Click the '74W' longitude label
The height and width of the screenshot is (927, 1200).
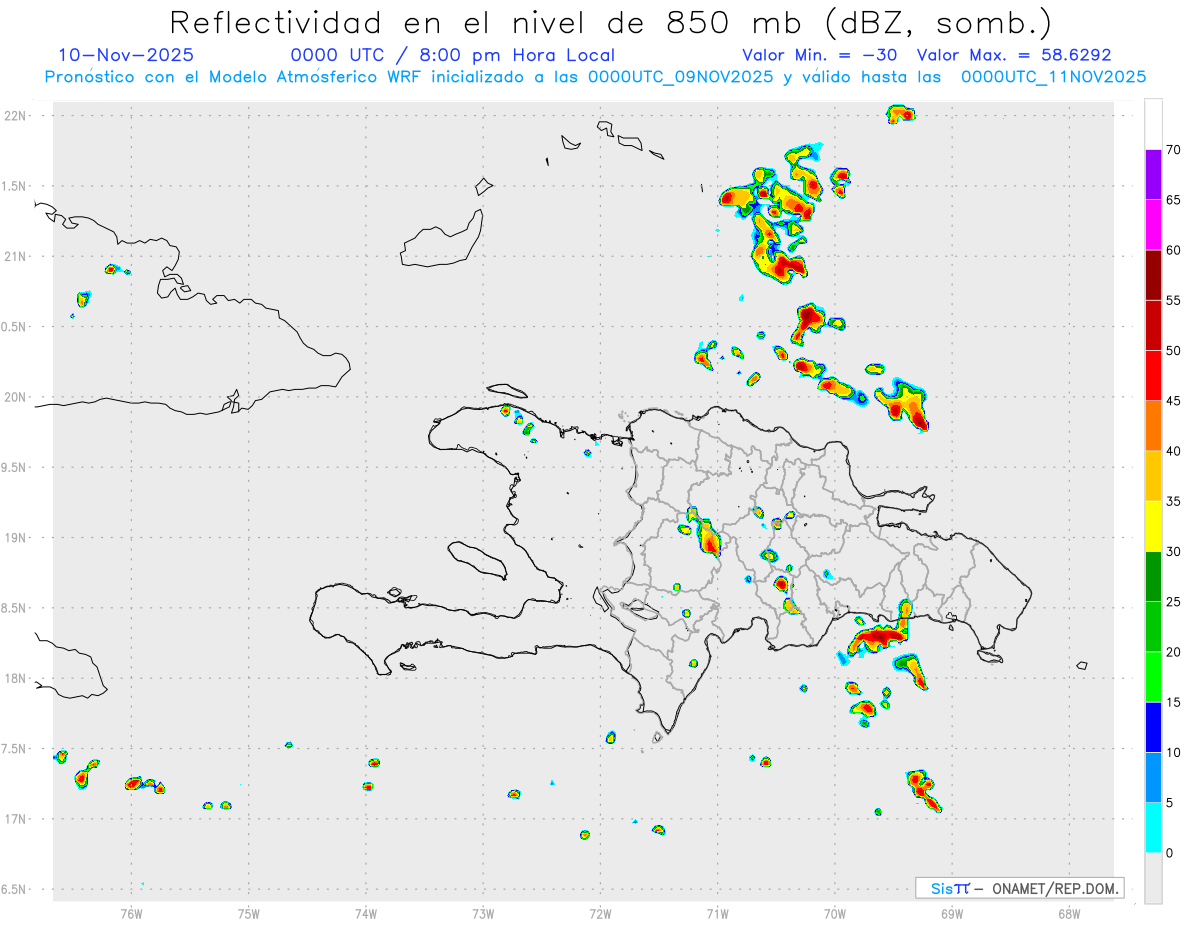pyautogui.click(x=366, y=913)
